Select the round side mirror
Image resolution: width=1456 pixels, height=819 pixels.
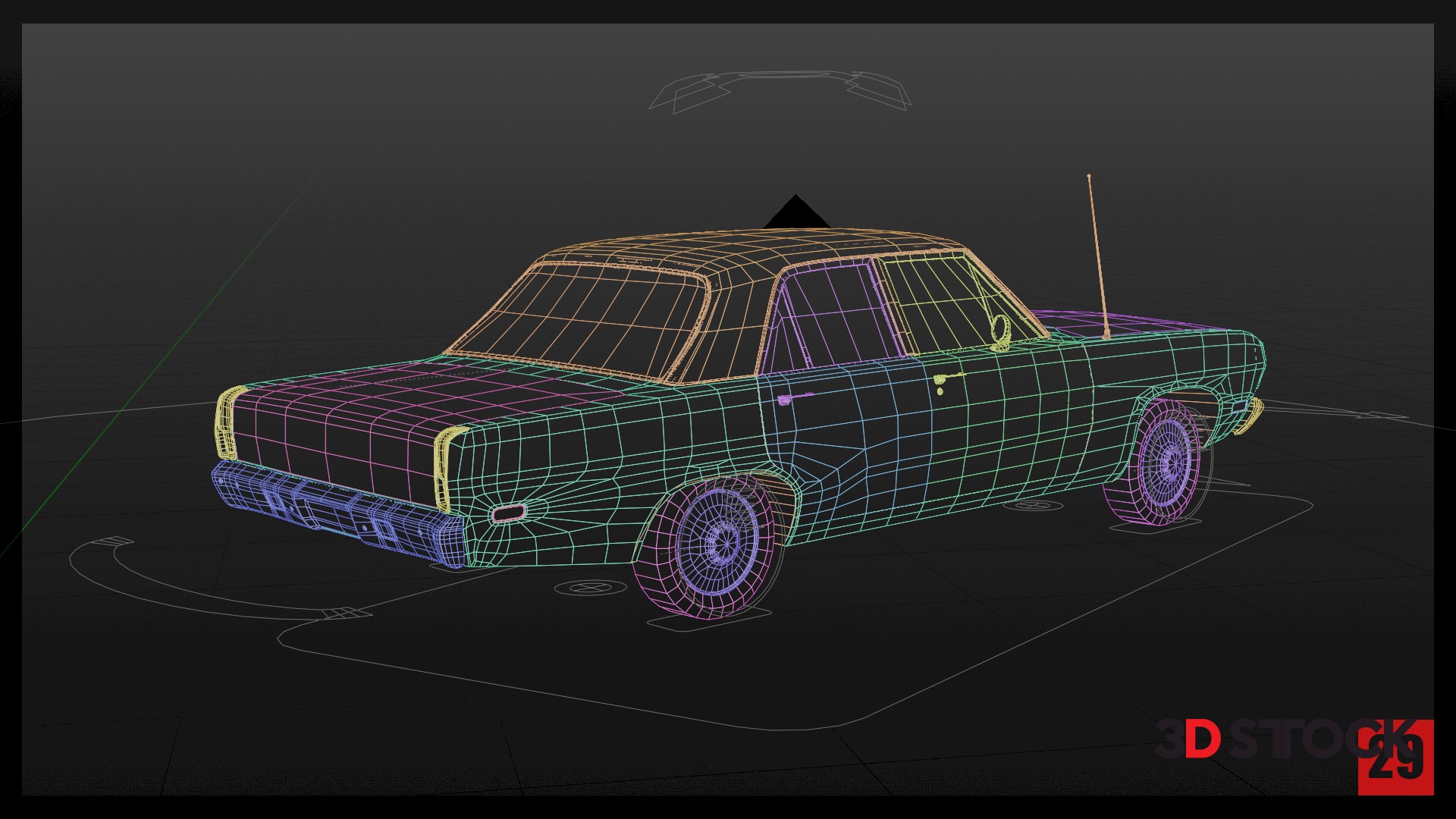pyautogui.click(x=1000, y=329)
